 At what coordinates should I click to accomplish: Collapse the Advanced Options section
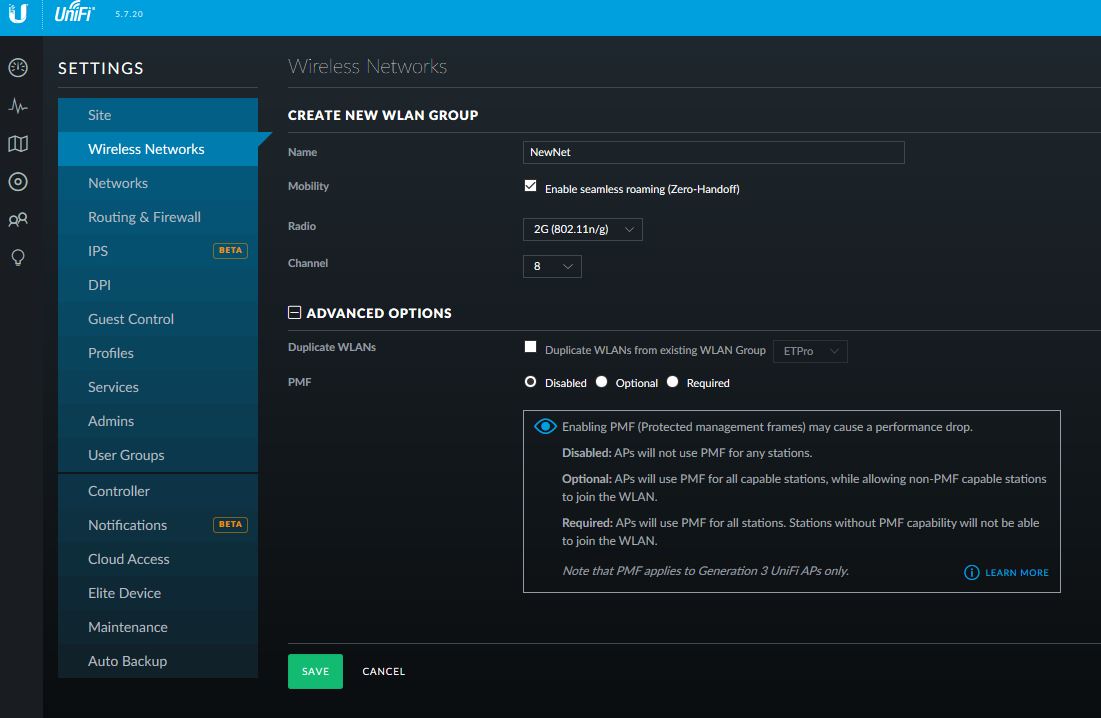[x=294, y=312]
